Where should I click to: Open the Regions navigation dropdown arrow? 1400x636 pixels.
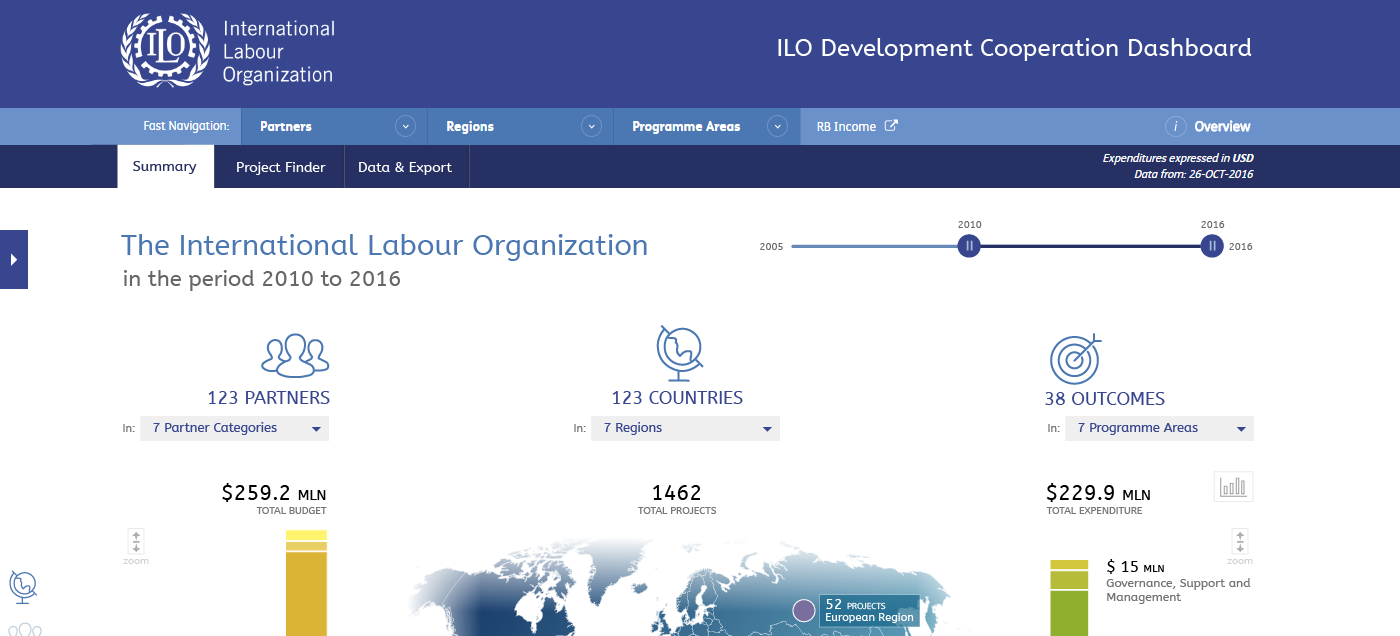[592, 126]
